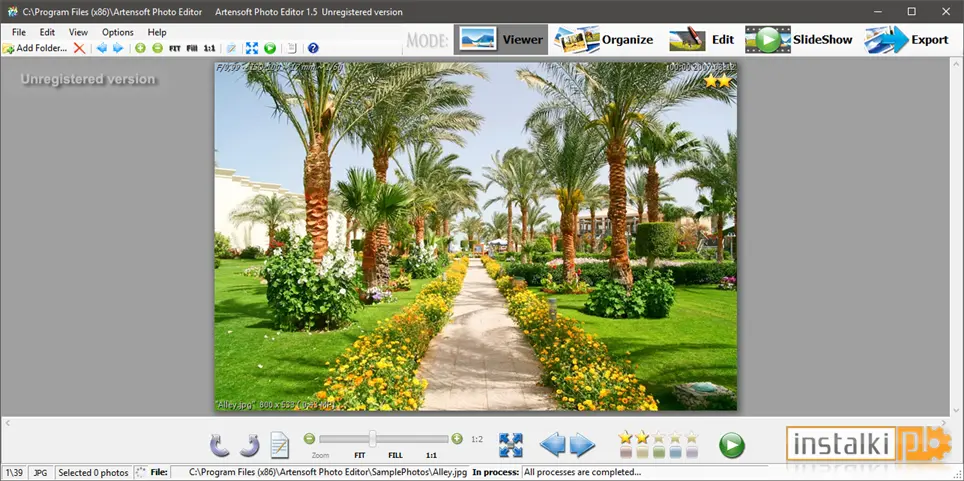The image size is (964, 481).
Task: Click the vertical scrollbar up arrow
Action: [x=957, y=63]
